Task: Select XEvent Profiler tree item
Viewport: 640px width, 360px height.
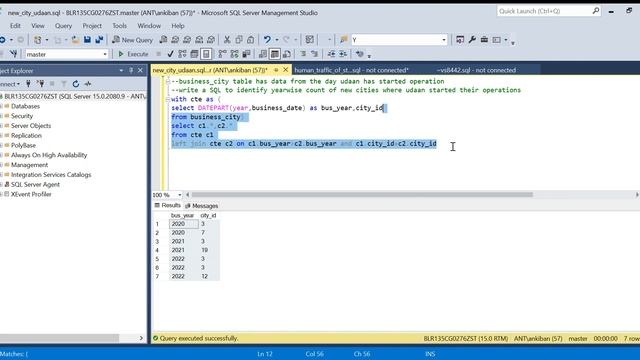Action: click(x=31, y=194)
